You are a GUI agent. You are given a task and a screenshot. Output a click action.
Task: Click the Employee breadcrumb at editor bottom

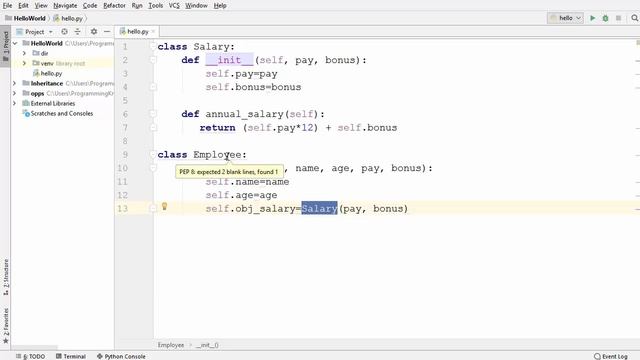pos(171,345)
